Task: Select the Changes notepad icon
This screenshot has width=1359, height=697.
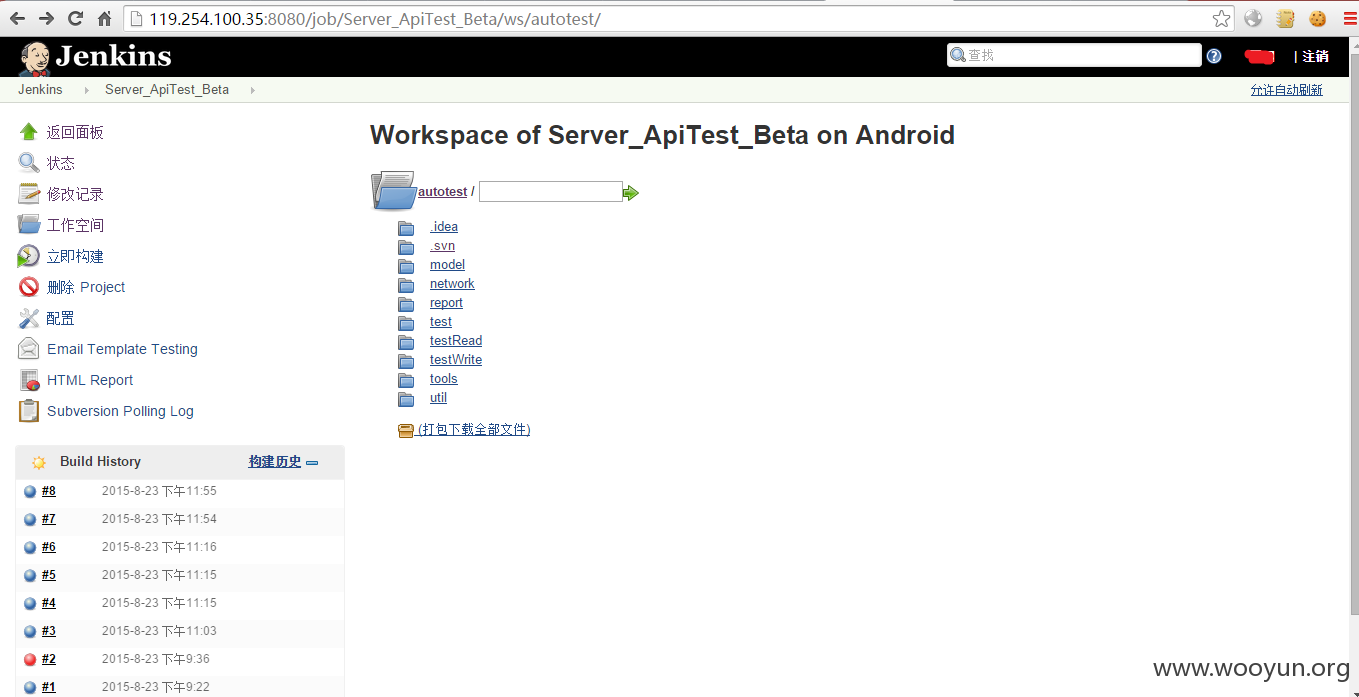Action: pyautogui.click(x=29, y=193)
